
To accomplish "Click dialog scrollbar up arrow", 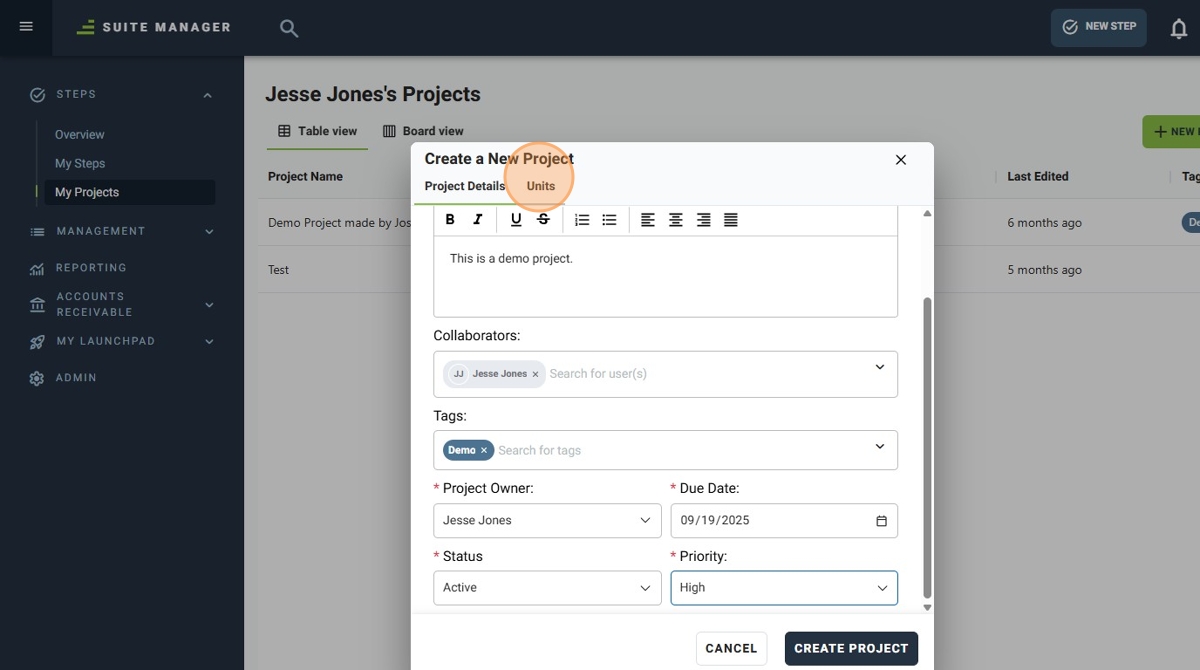I will (x=927, y=213).
